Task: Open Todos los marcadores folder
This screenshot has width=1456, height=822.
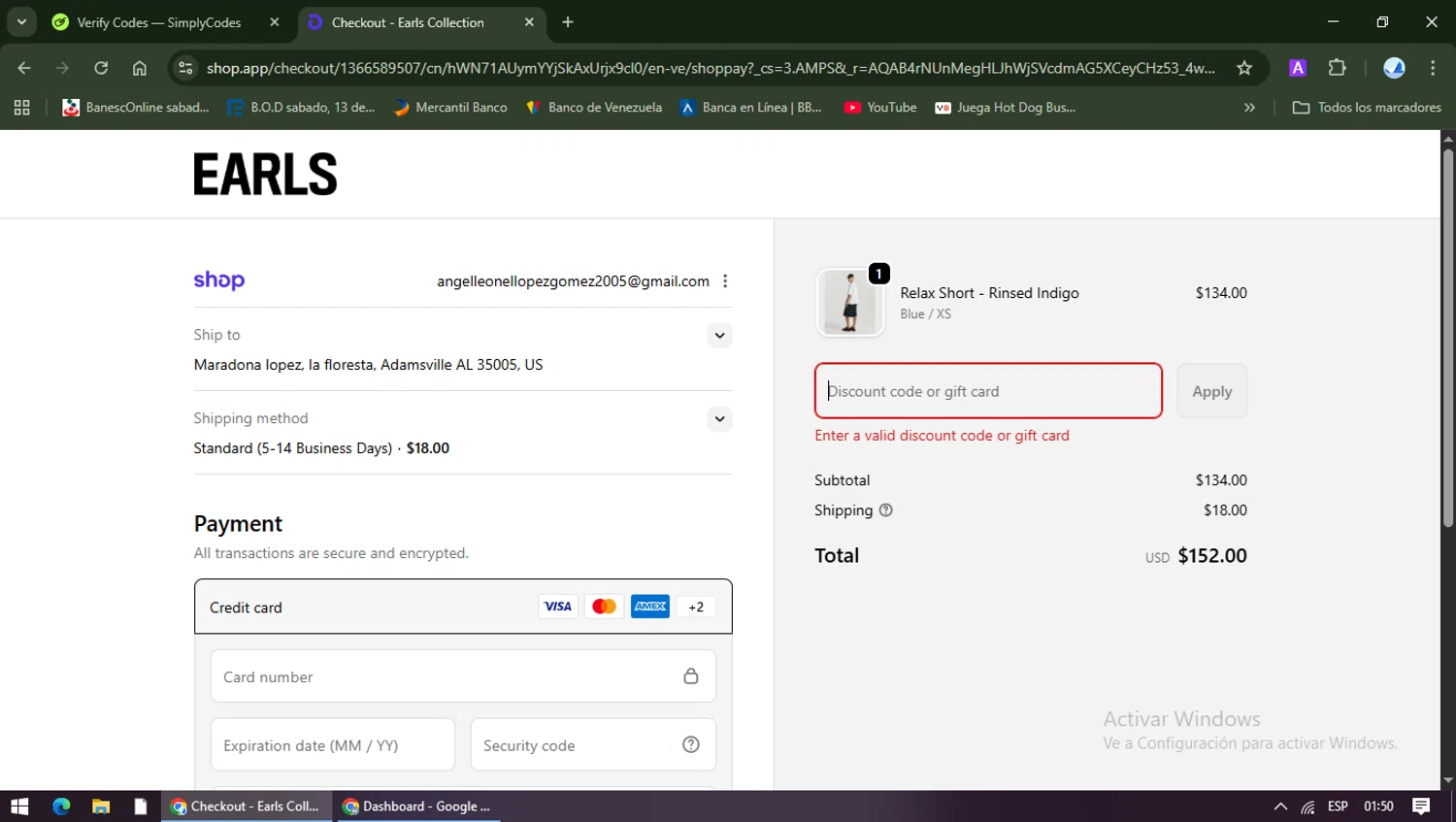Action: 1367,108
